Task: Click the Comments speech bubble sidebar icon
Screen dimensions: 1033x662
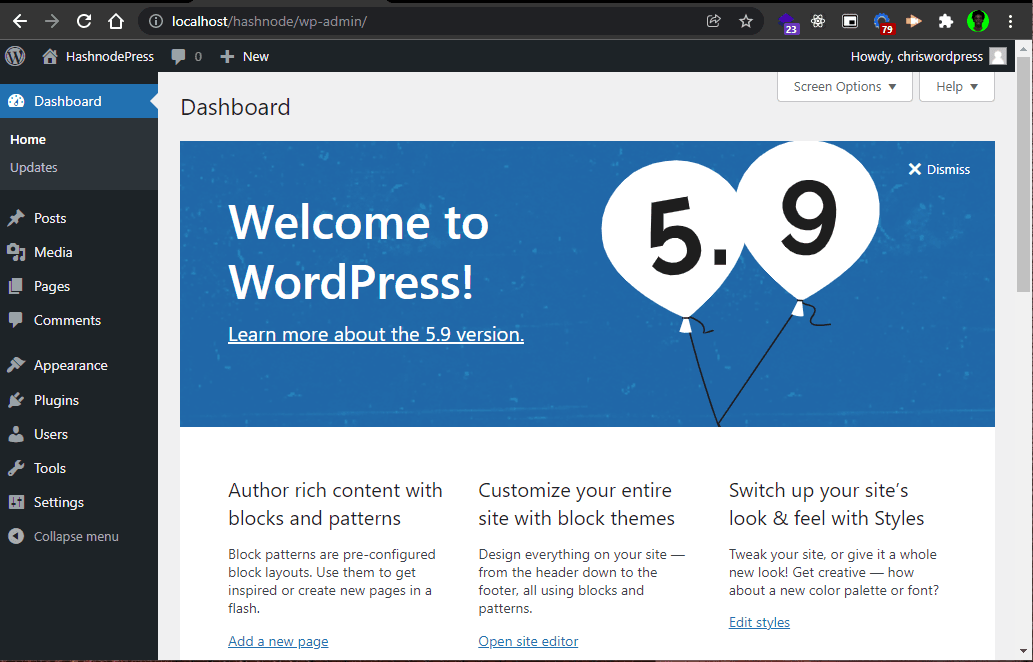Action: tap(16, 320)
